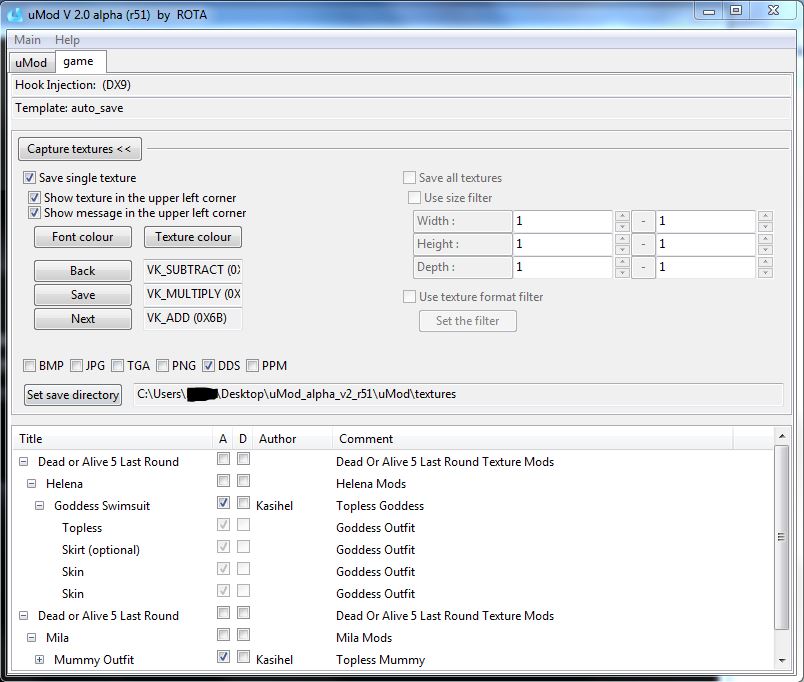The height and width of the screenshot is (682, 804).
Task: Uncheck the A column box for Goddess Swimsuit
Action: (x=223, y=504)
